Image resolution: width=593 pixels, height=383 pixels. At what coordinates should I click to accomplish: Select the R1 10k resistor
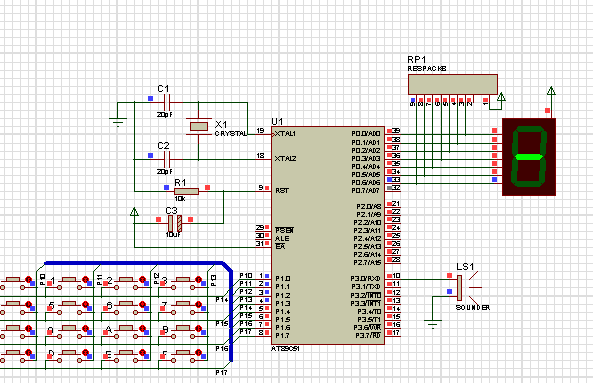pyautogui.click(x=186, y=191)
